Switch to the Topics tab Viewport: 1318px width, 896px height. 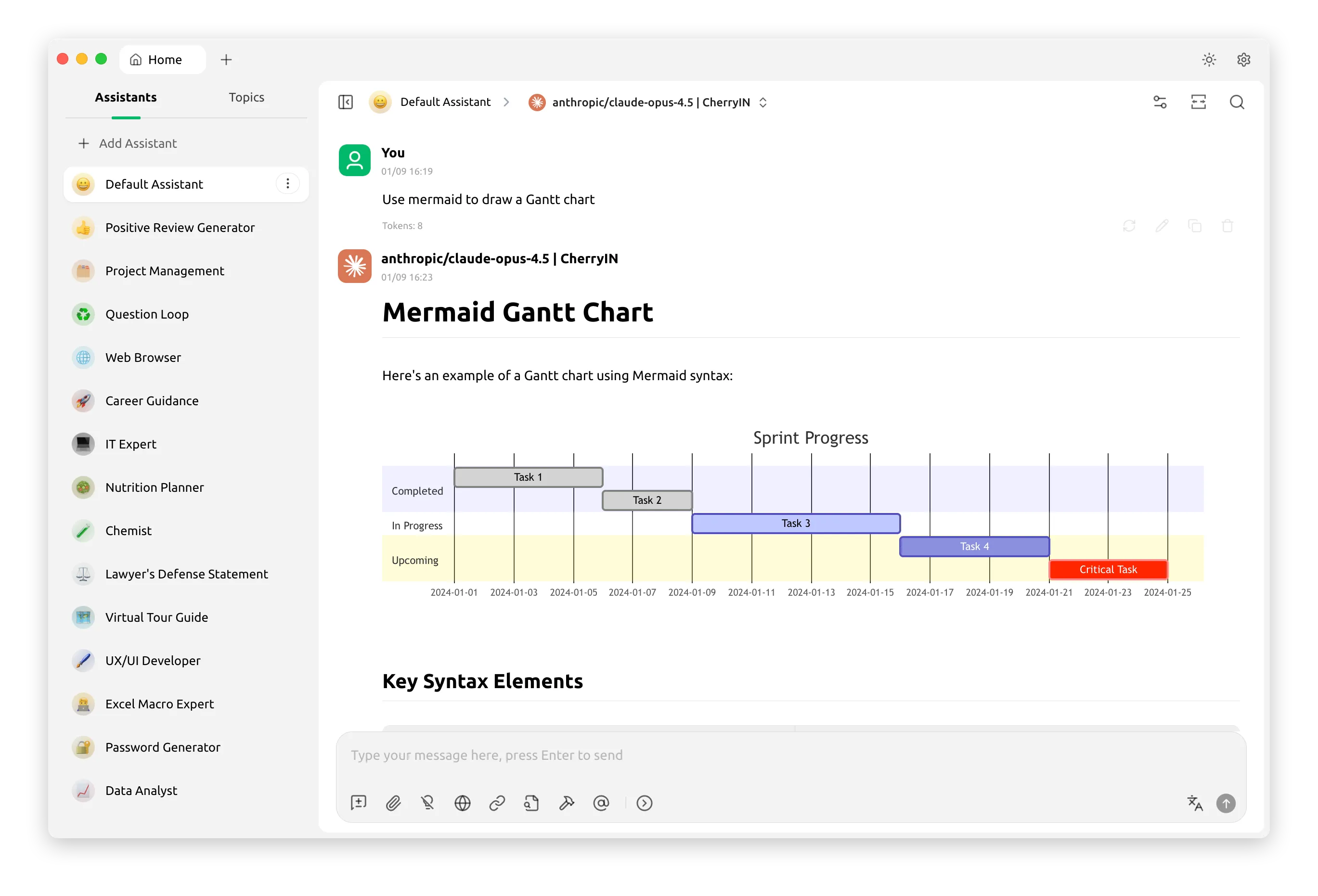pyautogui.click(x=246, y=97)
